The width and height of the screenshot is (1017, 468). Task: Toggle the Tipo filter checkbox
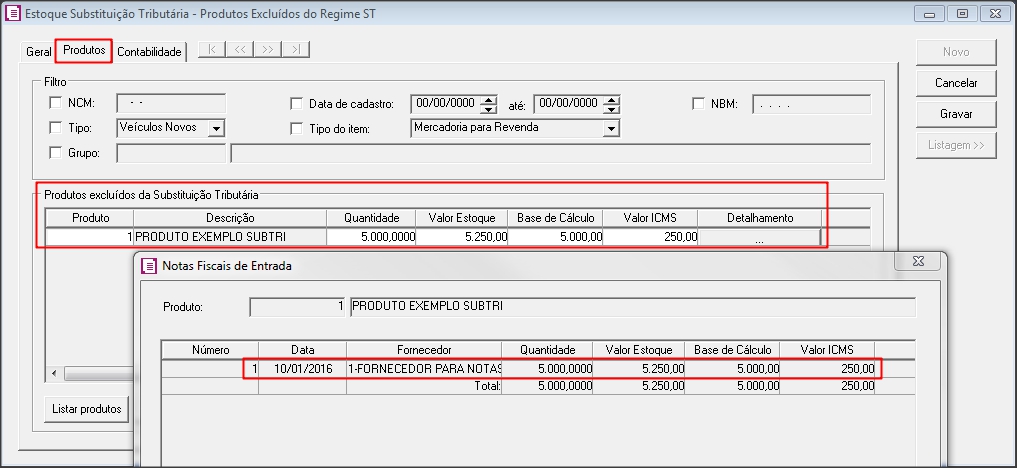[x=55, y=128]
